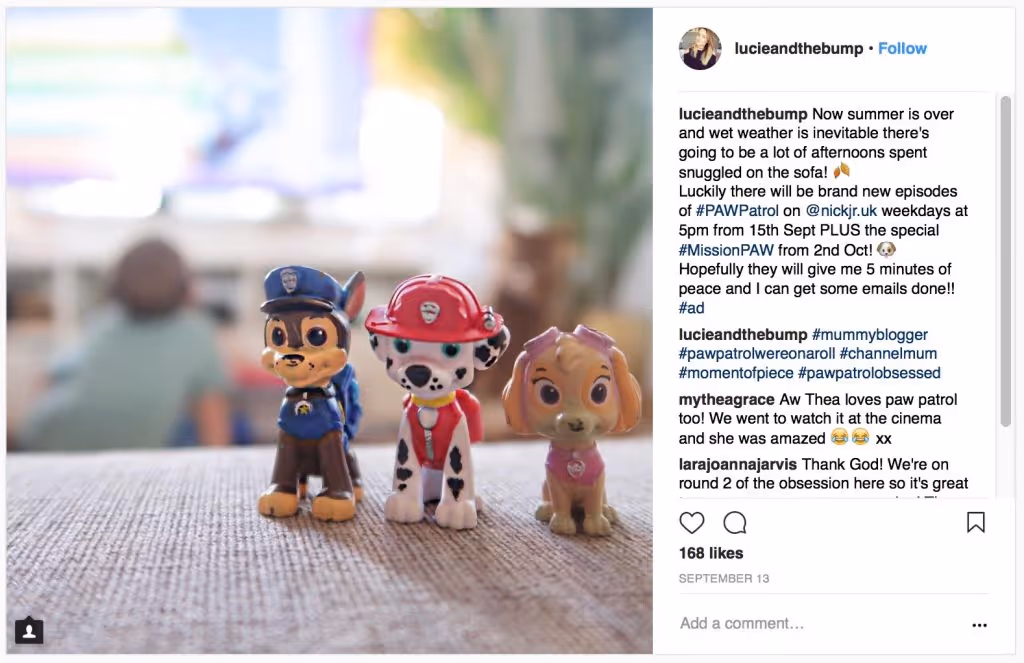View commenter mytheagrace's profile
Viewport: 1024px width, 663px height.
pos(726,399)
